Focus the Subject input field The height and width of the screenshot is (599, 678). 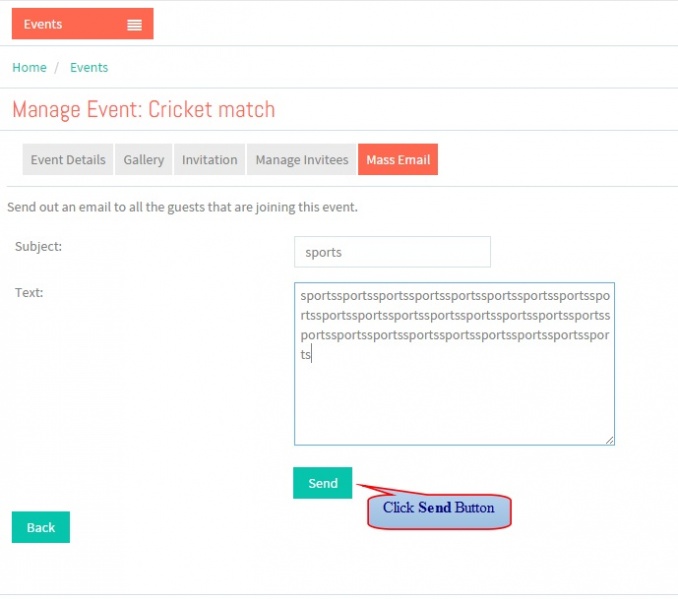tap(392, 252)
